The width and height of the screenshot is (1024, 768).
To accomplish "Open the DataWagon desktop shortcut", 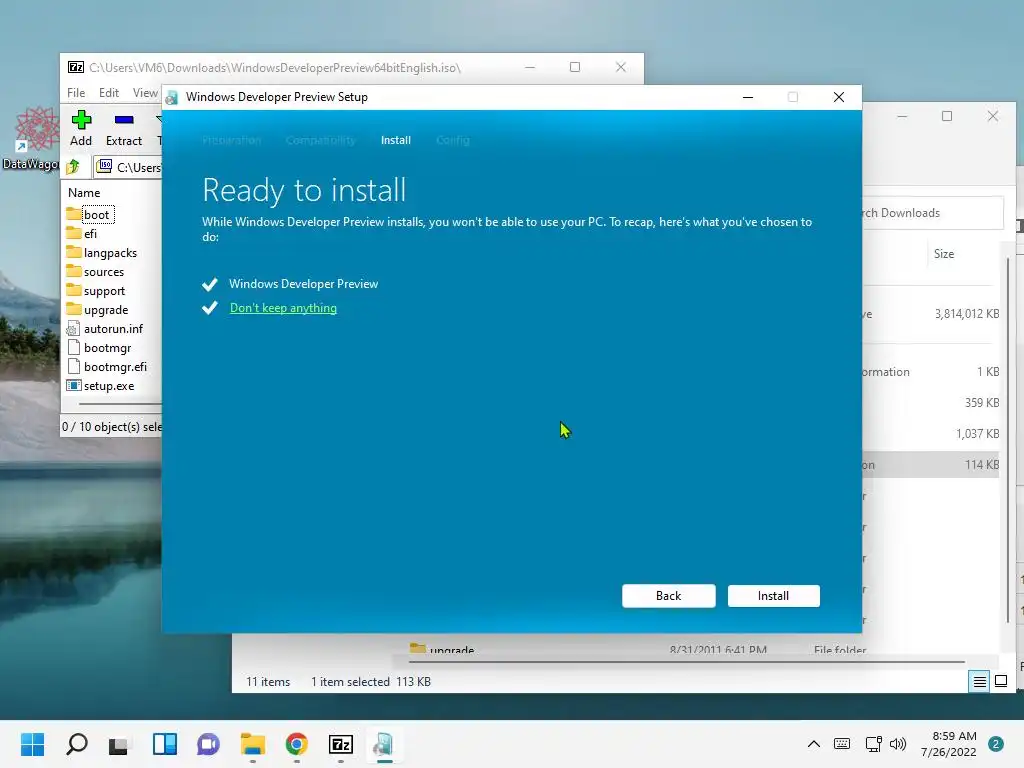I will [x=31, y=138].
